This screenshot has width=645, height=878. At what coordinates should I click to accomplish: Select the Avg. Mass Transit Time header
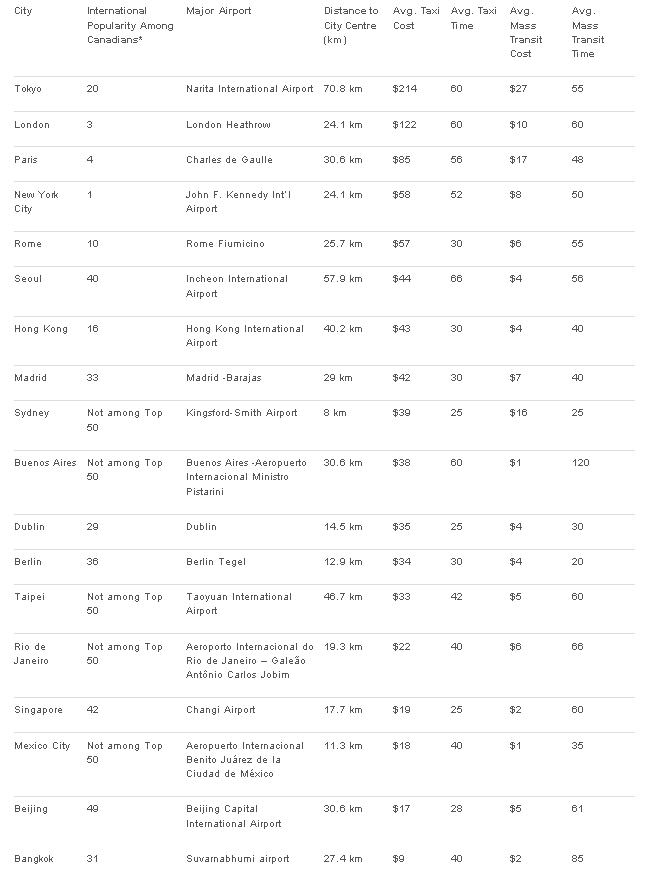(588, 32)
